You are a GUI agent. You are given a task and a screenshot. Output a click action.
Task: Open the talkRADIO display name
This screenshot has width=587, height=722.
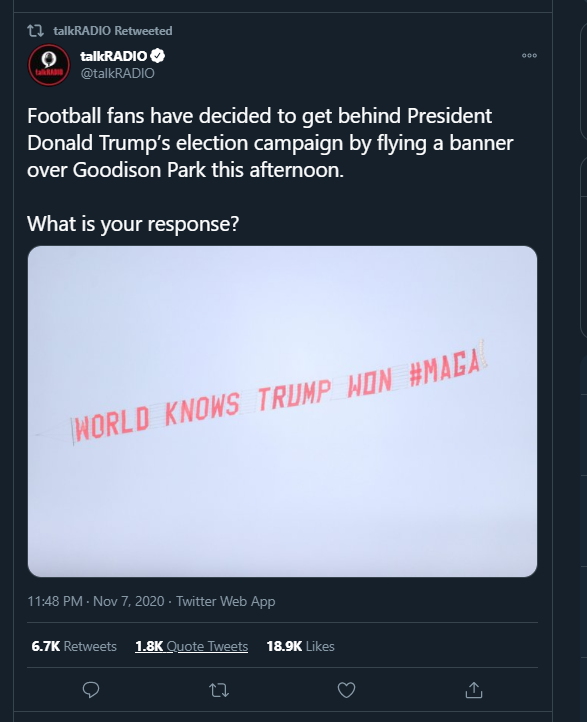click(x=113, y=56)
